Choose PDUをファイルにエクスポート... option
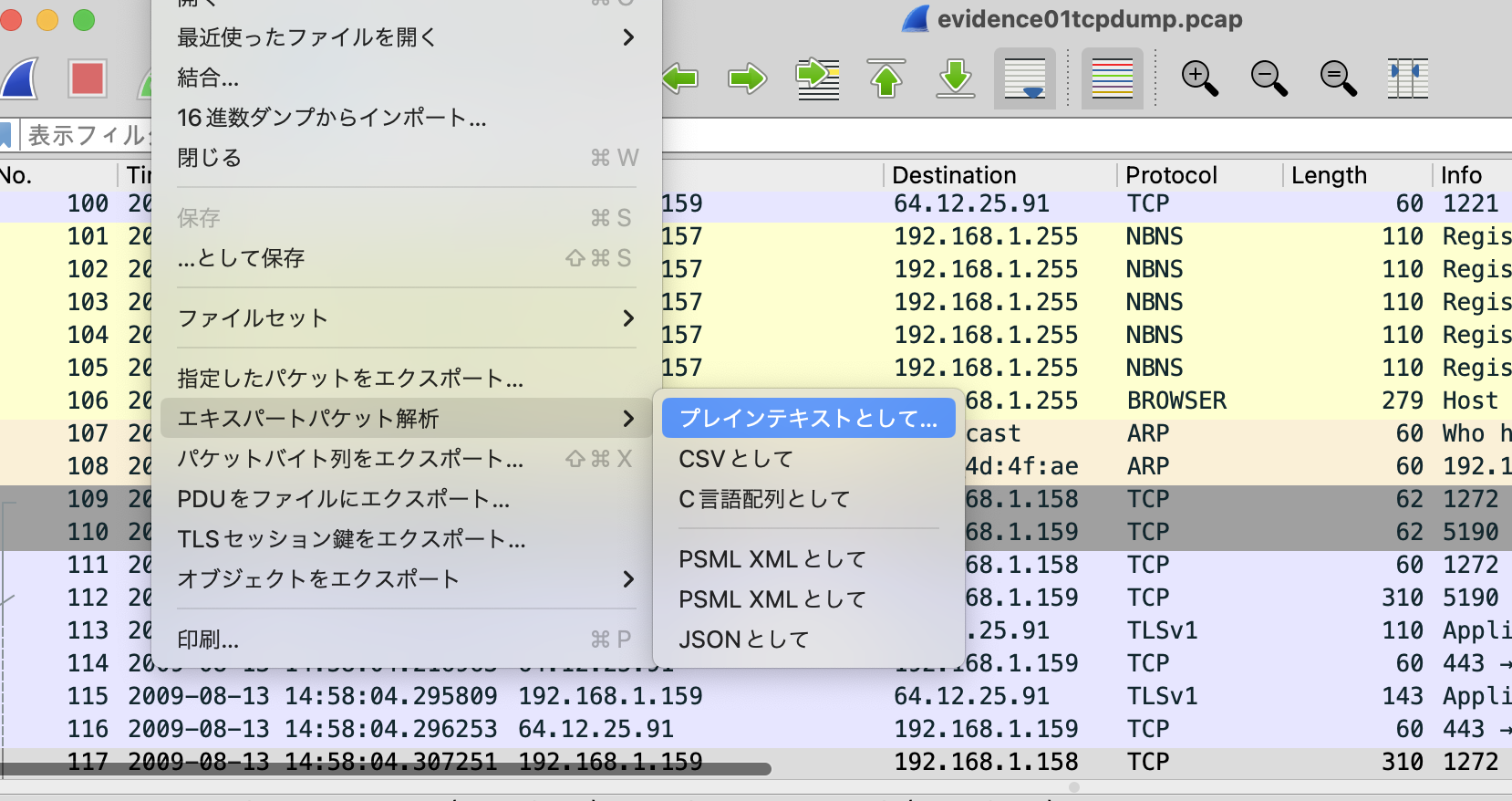Viewport: 1512px width, 801px height. (x=407, y=499)
